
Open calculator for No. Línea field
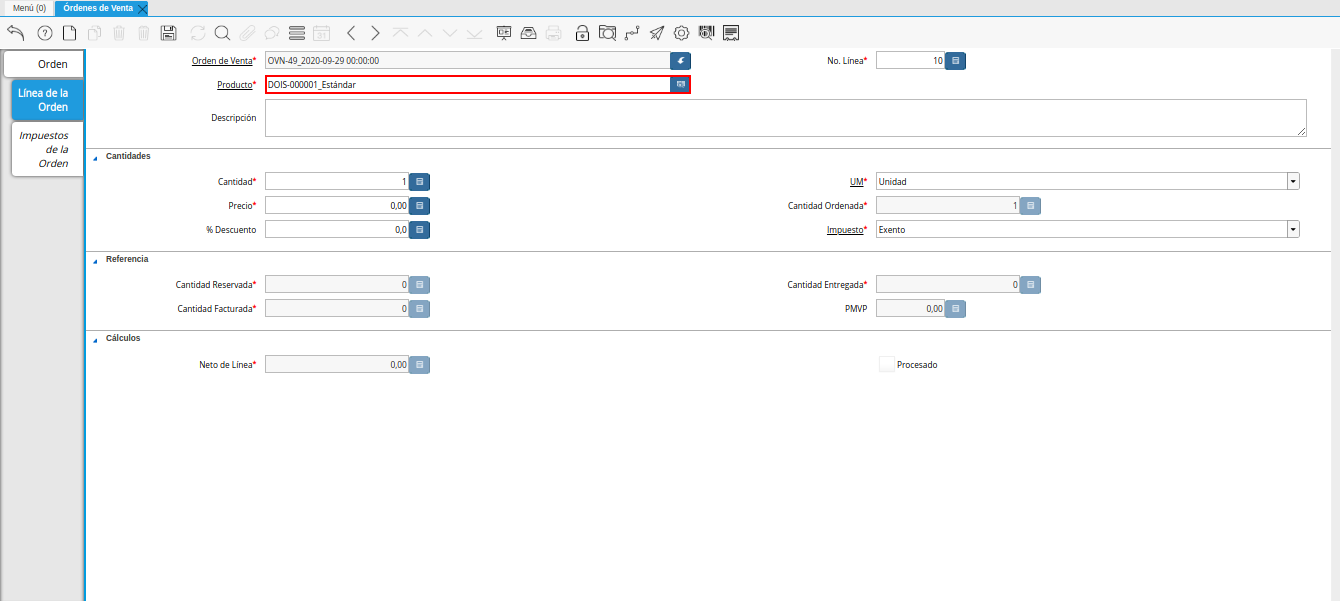[956, 61]
